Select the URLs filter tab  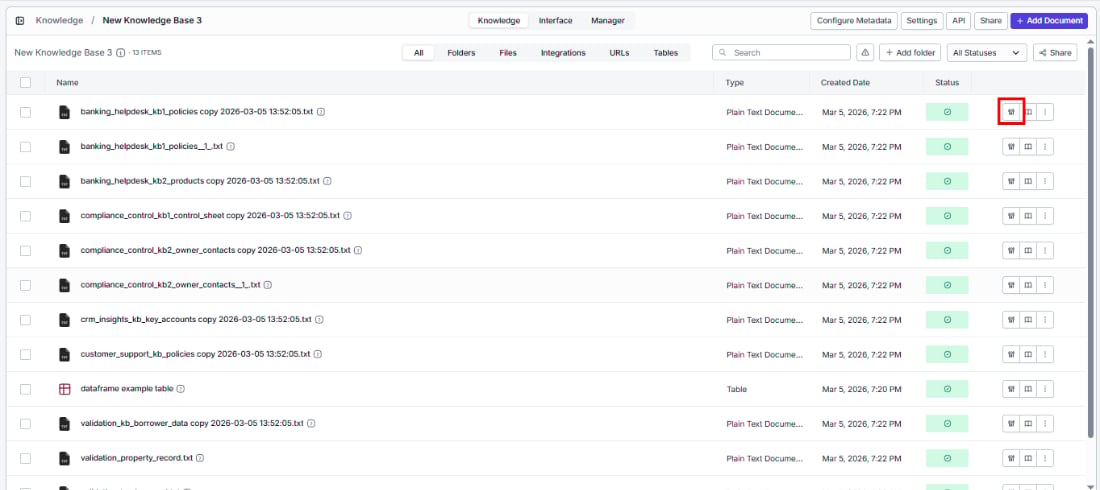point(619,53)
